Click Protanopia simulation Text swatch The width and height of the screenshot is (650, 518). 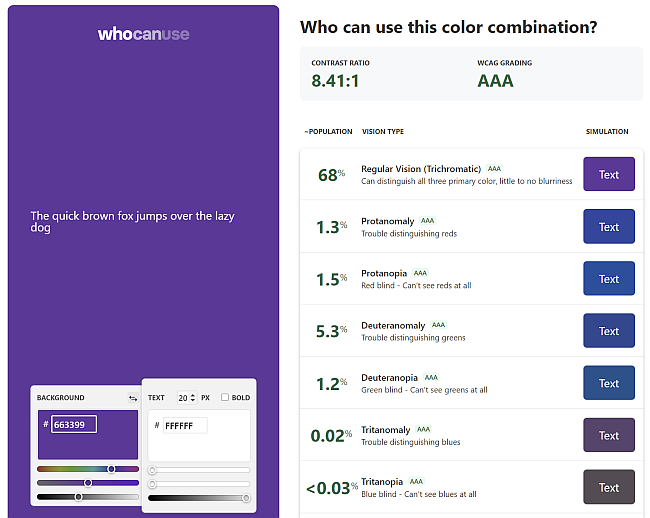tap(609, 278)
